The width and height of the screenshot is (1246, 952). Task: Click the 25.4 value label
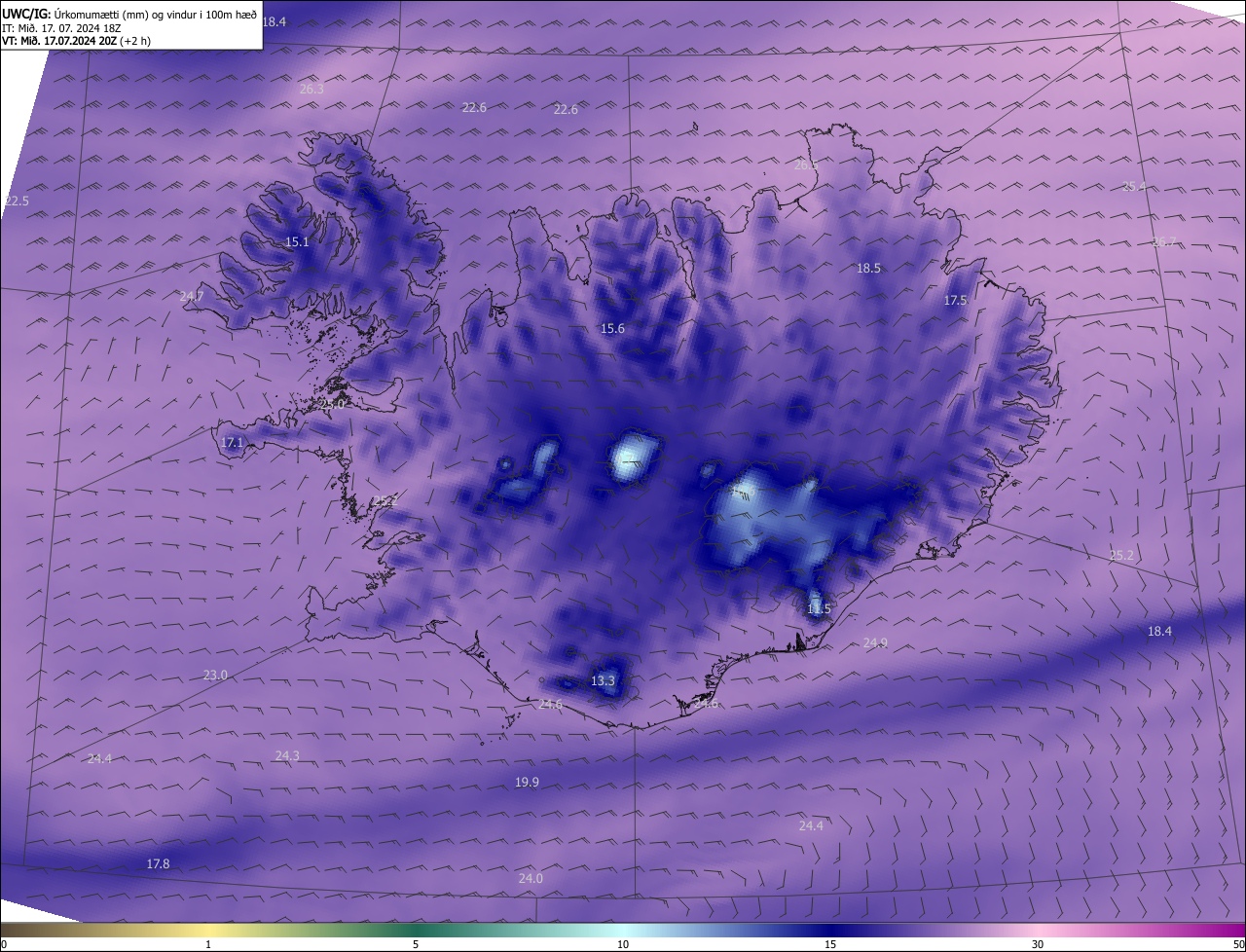tap(1134, 186)
